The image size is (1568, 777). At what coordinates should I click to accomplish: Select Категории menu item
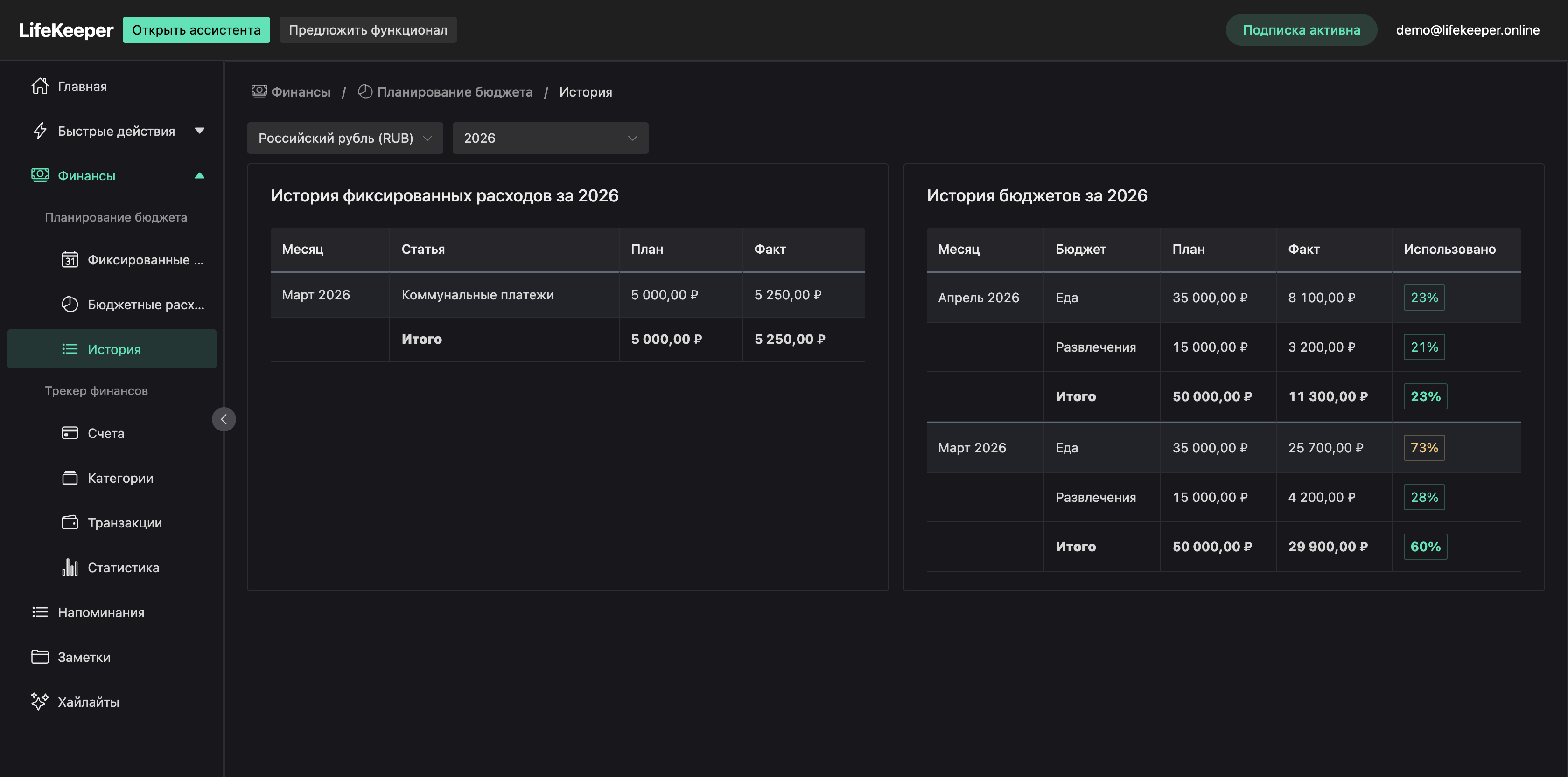click(x=120, y=478)
